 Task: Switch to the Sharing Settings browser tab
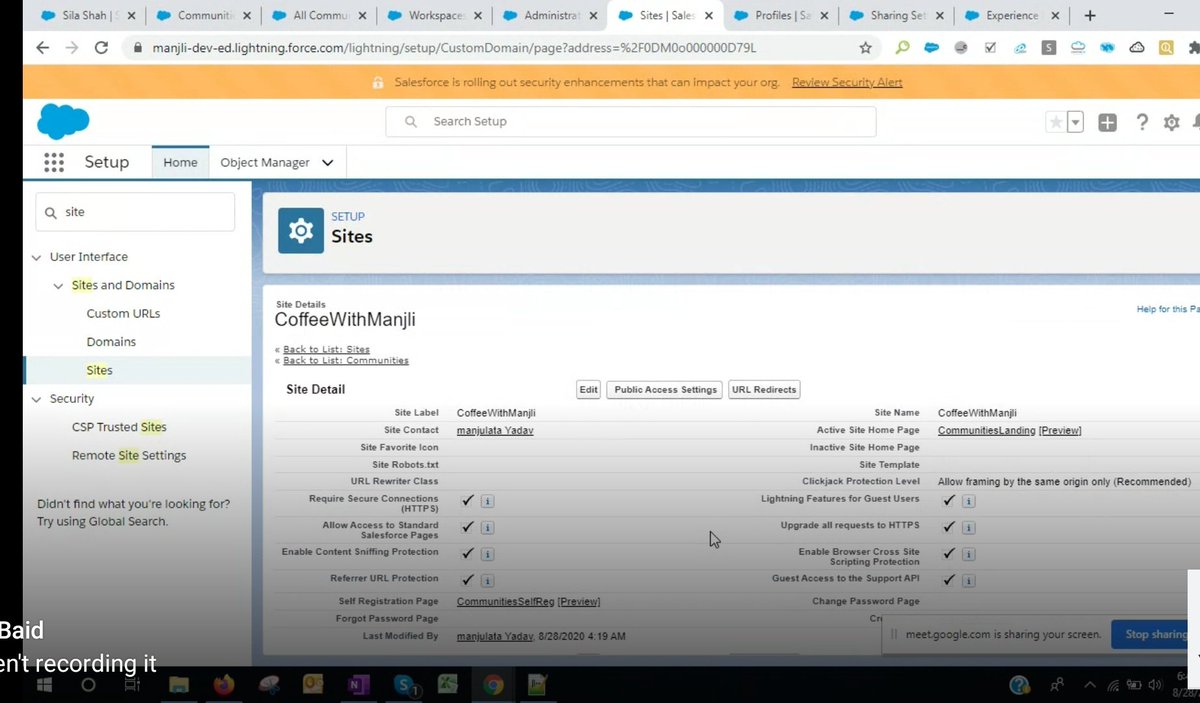[895, 15]
